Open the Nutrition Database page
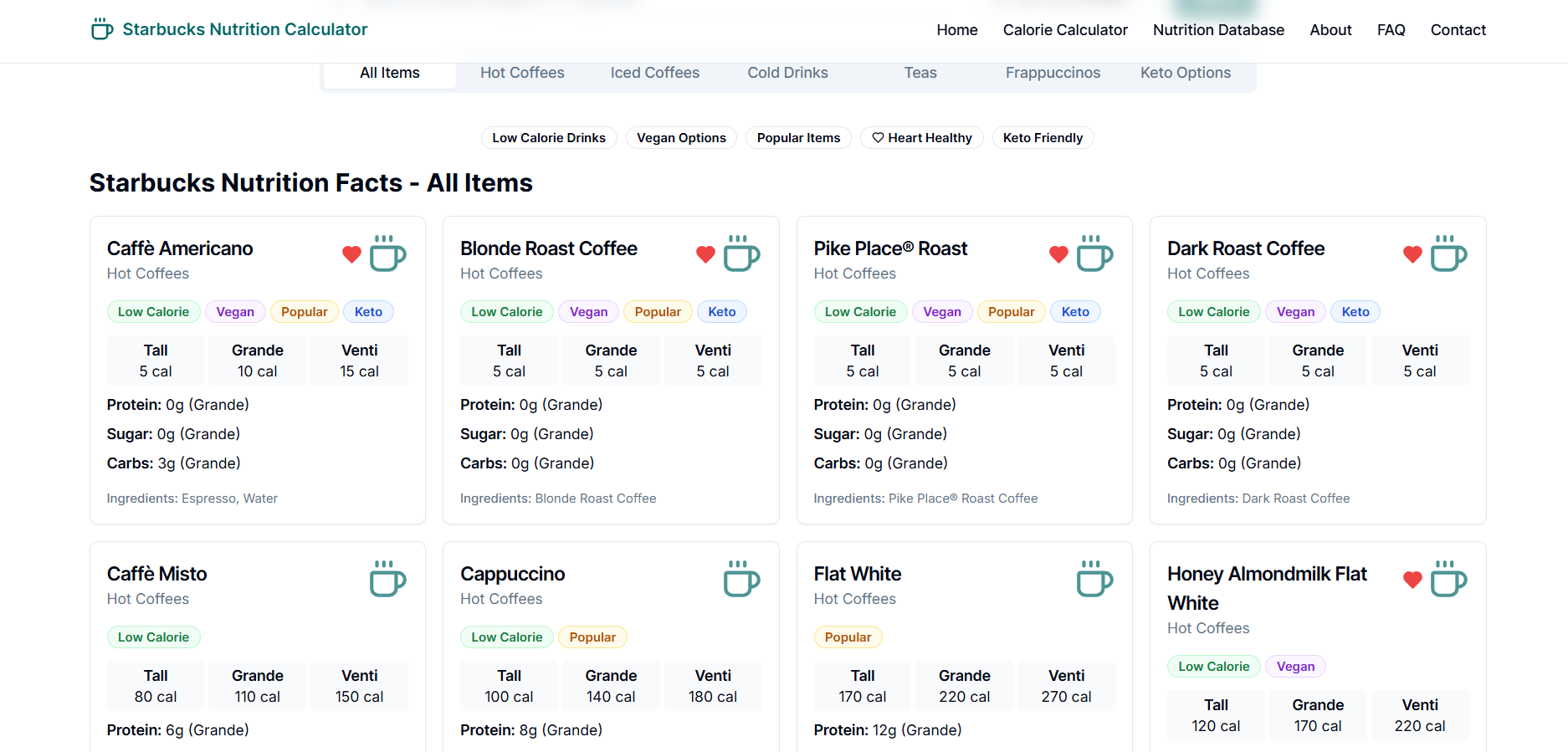This screenshot has height=752, width=1568. 1218,30
